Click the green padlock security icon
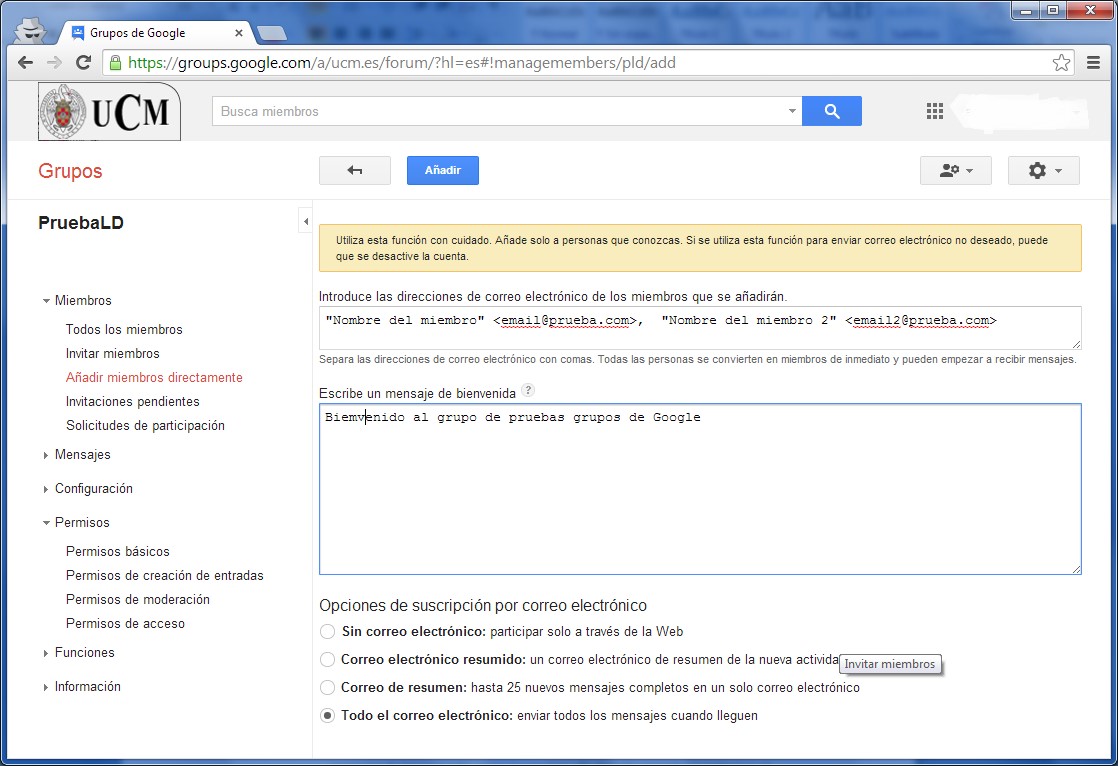 point(115,63)
